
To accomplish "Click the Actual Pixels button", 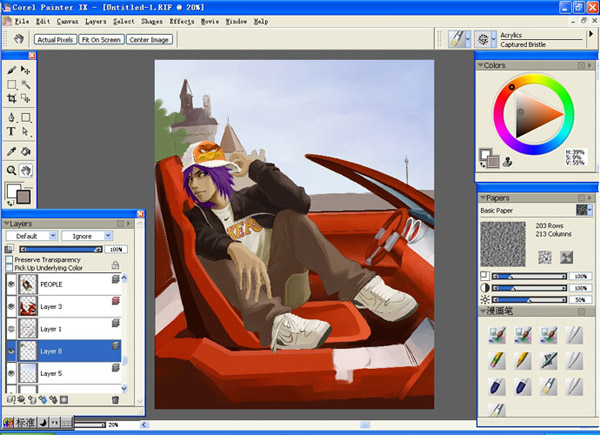I will [x=55, y=39].
